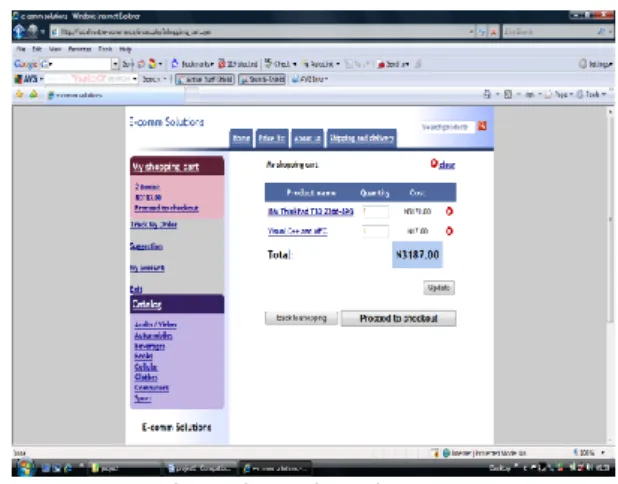Open the Price list navigation tab

pyautogui.click(x=272, y=138)
